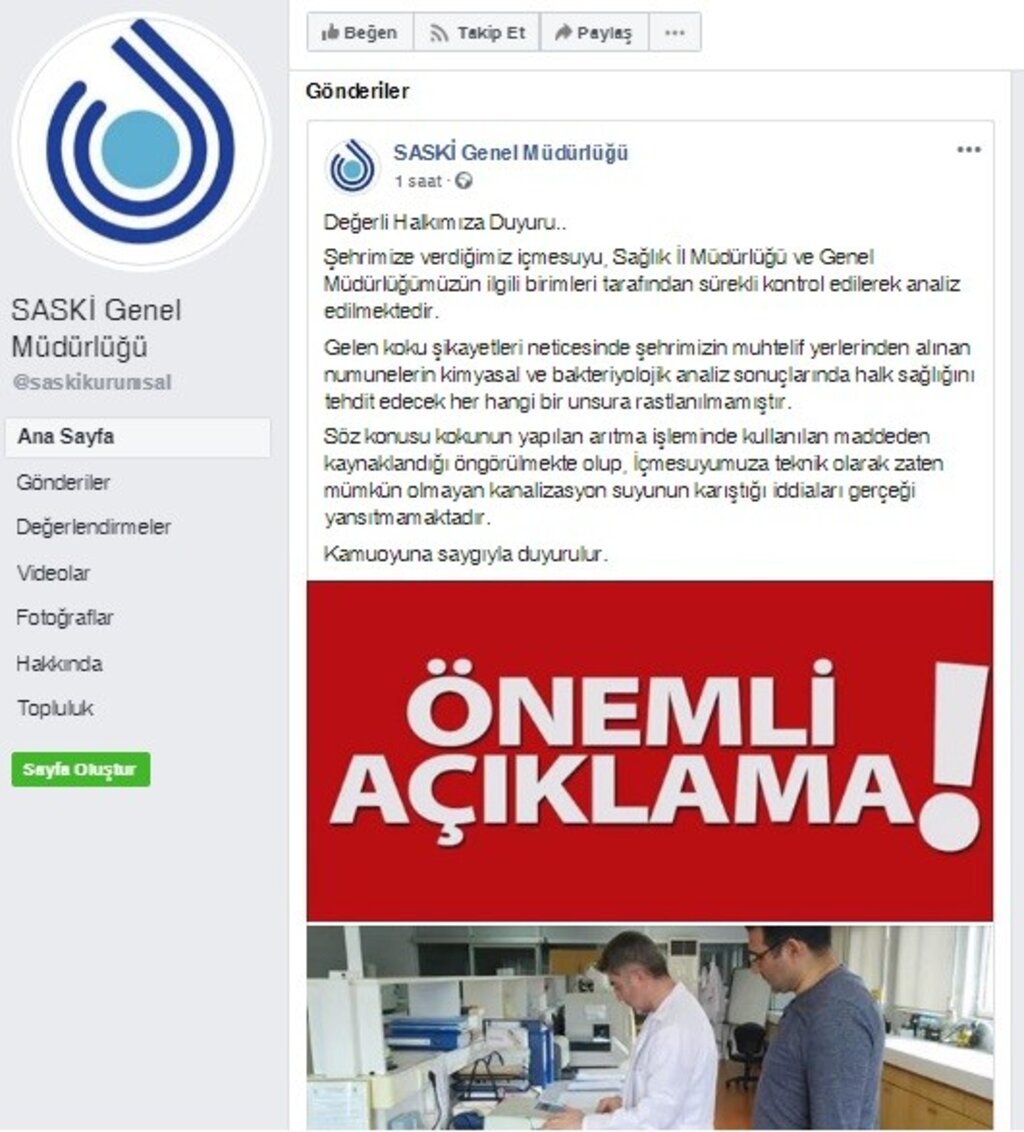Screen dimensions: 1024x1132
Task: Go to Gönderiler in the sidebar
Action: [x=64, y=482]
